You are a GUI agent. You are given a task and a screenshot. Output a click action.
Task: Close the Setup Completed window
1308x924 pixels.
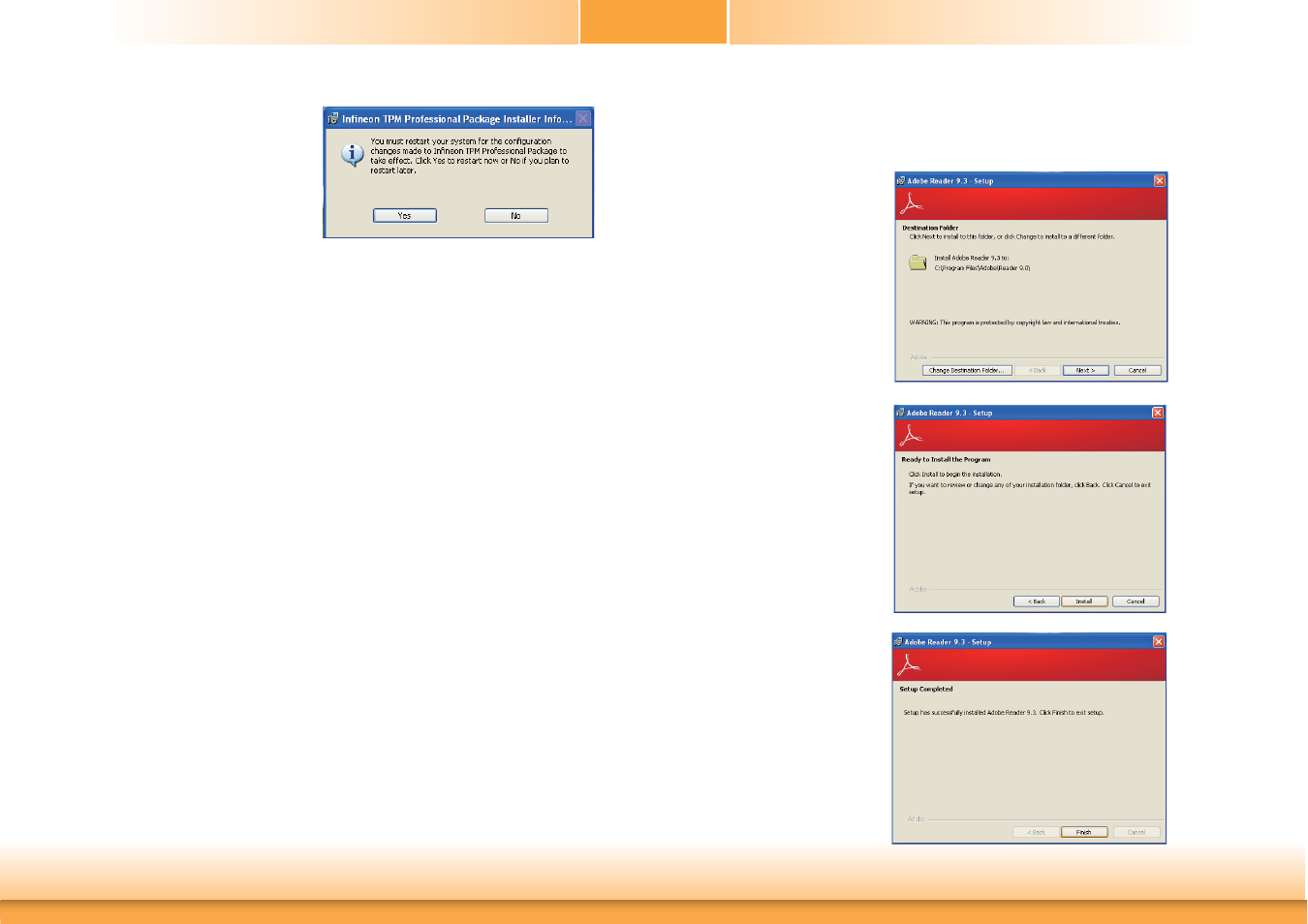click(x=1158, y=642)
